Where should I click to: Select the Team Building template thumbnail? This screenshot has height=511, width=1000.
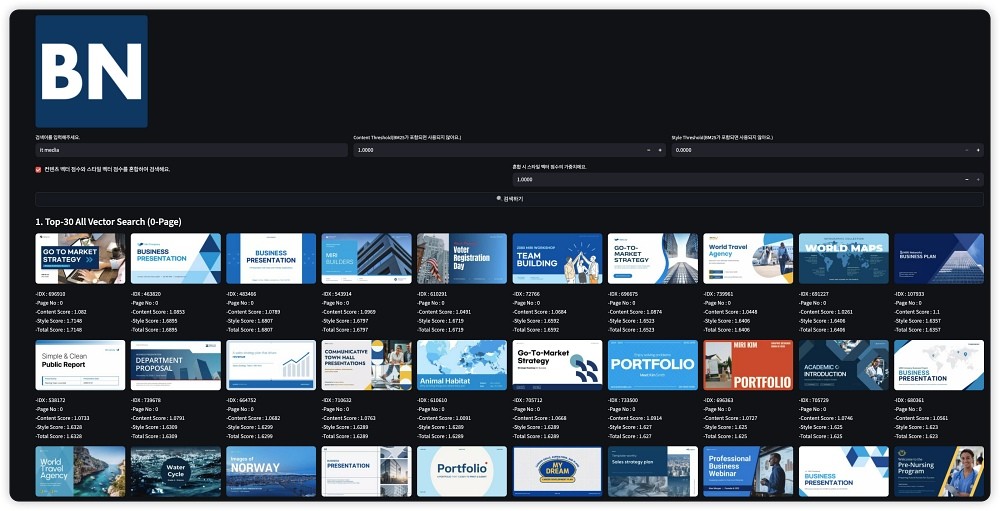point(557,259)
